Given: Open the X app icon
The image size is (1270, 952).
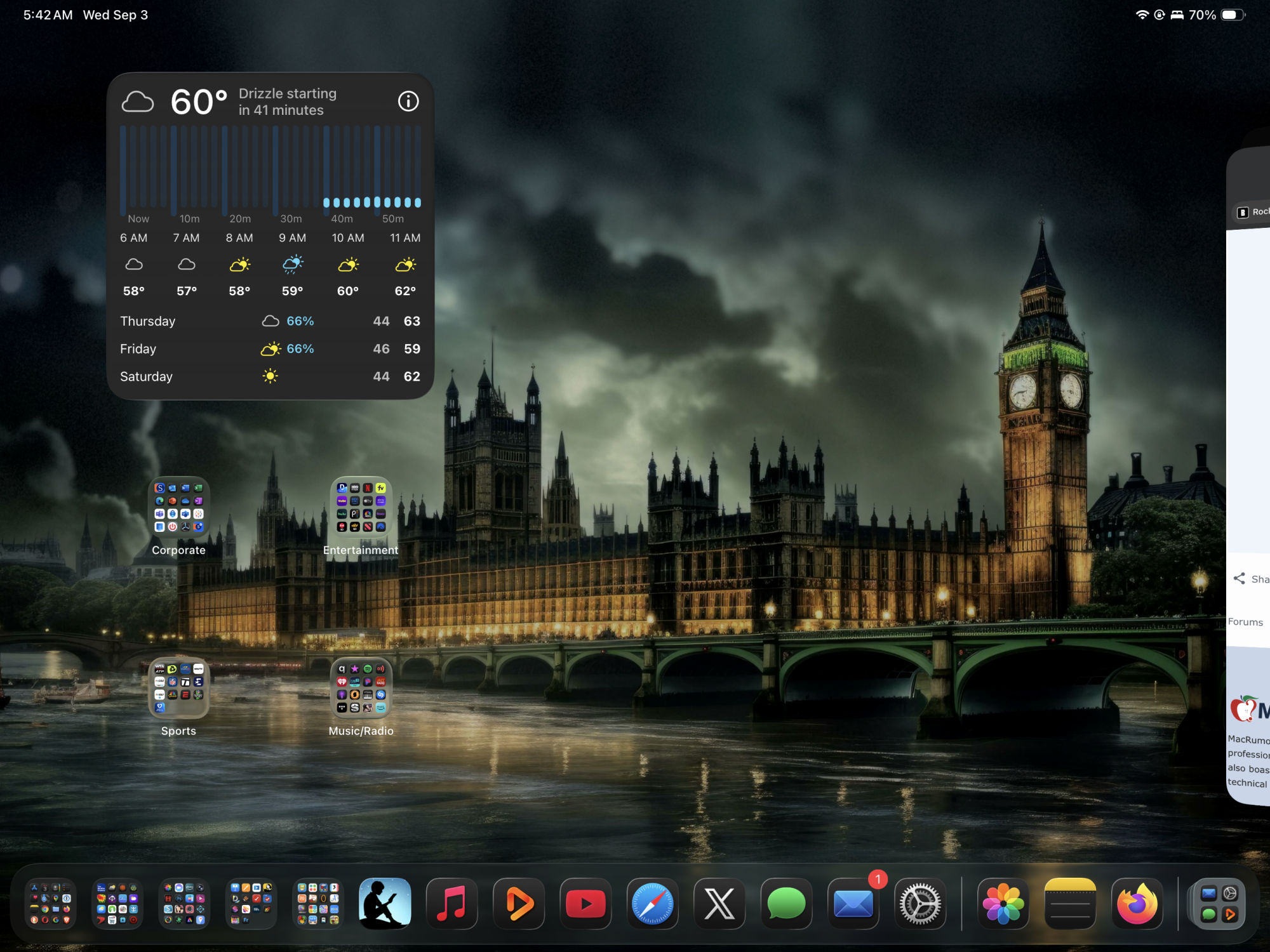Looking at the screenshot, I should coord(719,904).
